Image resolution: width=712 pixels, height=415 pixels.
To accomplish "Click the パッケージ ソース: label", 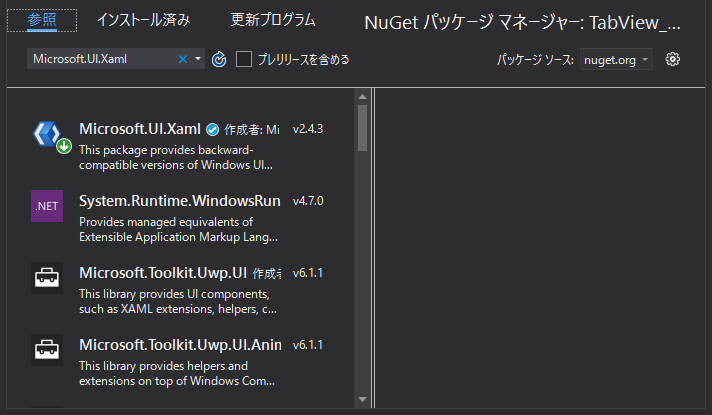I will click(535, 60).
